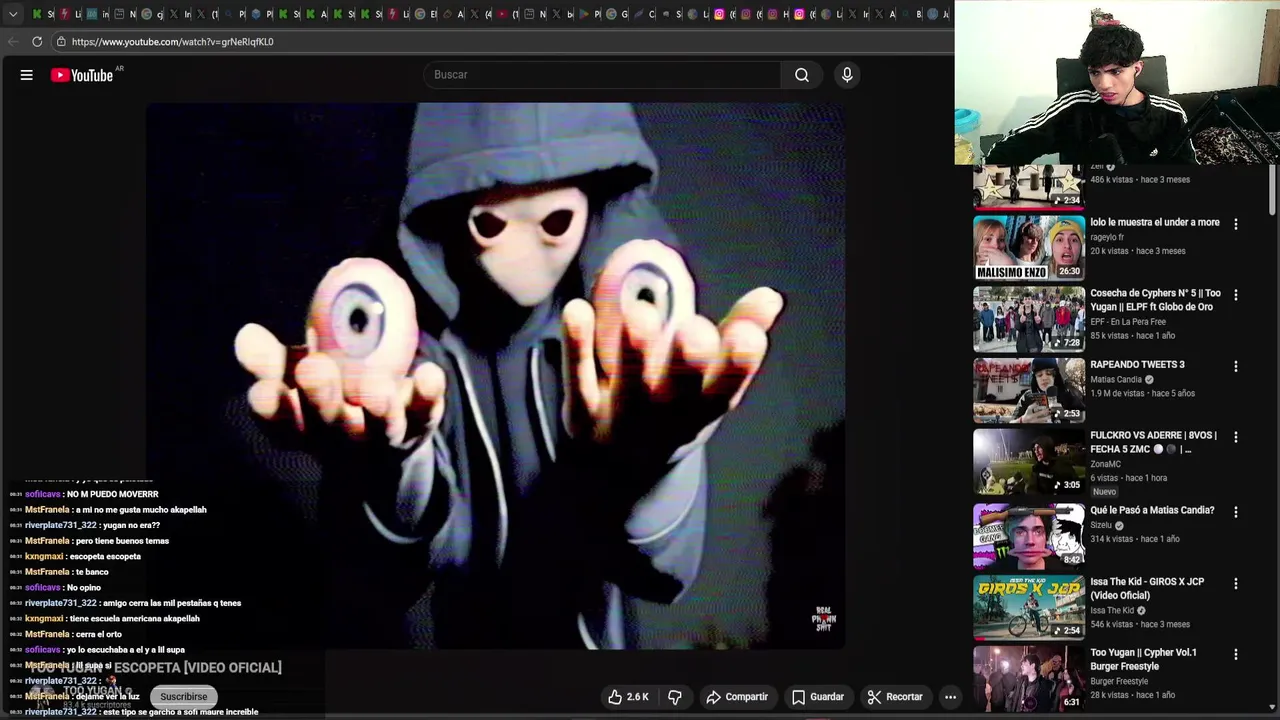Click chat message 'escopeta escopeta'
This screenshot has width=1280, height=720.
105,556
